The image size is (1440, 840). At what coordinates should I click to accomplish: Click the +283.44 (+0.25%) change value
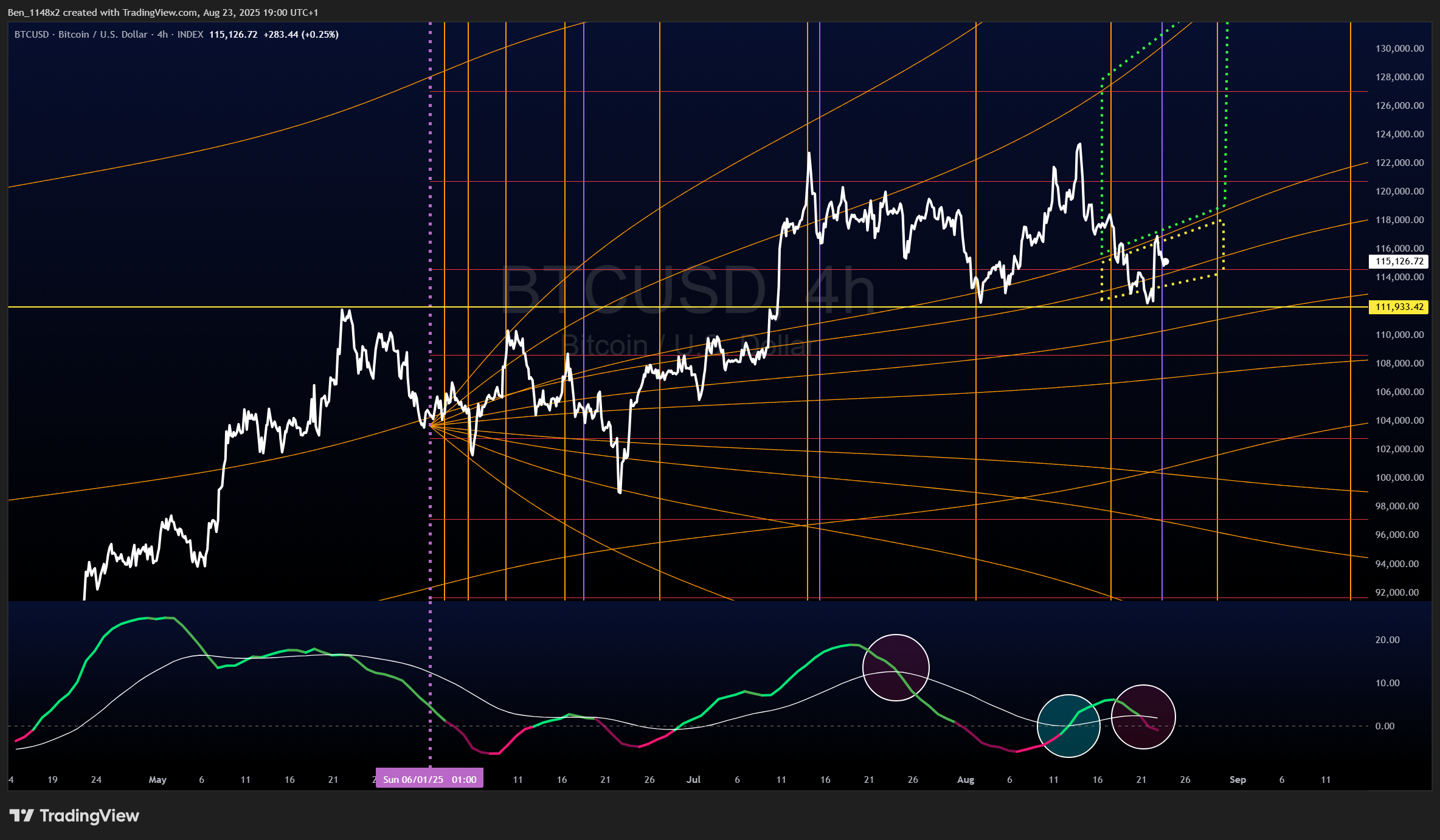(x=301, y=35)
